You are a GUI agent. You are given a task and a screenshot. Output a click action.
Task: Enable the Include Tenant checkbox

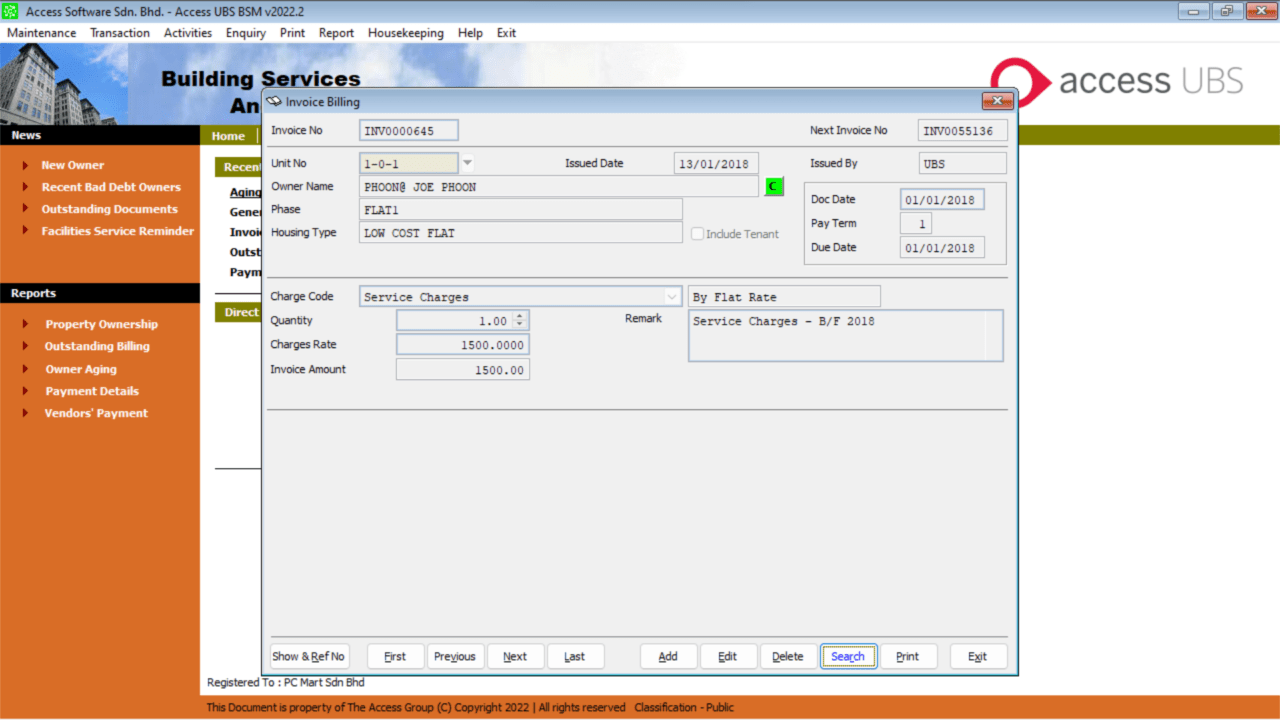click(x=697, y=234)
